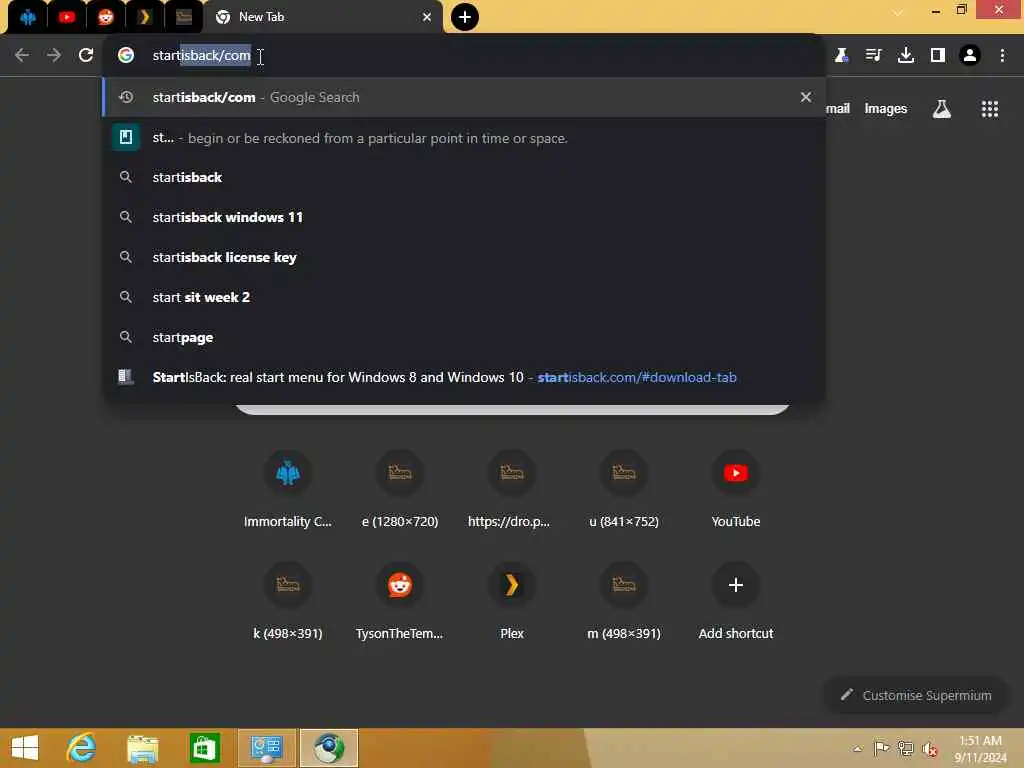Open the network tray icon
This screenshot has width=1024, height=768.
click(x=905, y=748)
